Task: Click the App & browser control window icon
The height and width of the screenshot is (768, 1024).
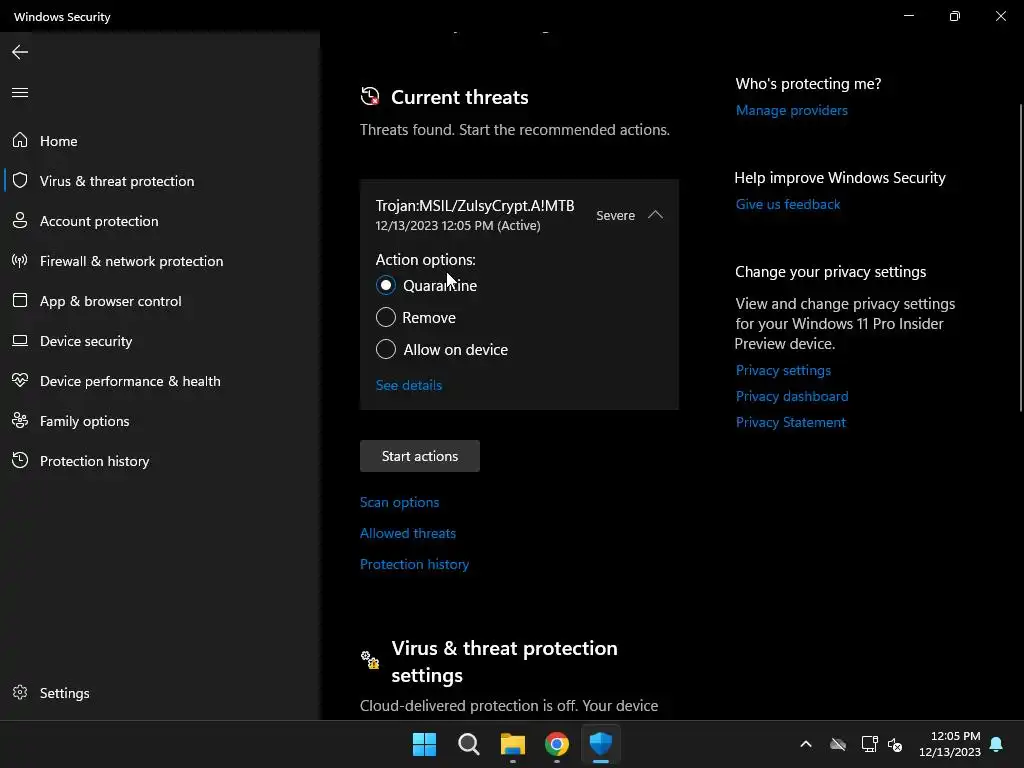Action: pyautogui.click(x=20, y=300)
